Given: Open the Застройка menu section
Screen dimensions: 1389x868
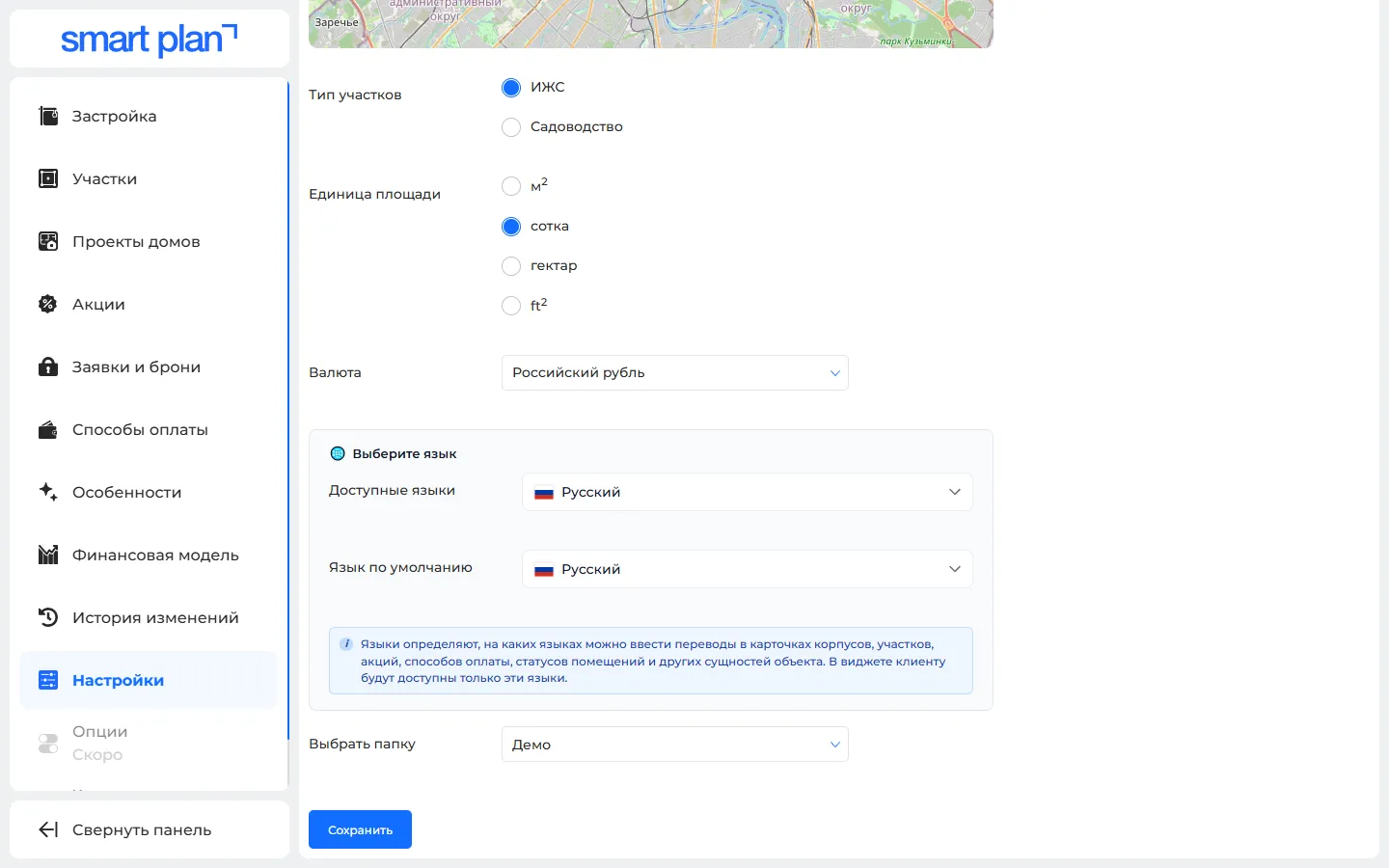Looking at the screenshot, I should pyautogui.click(x=149, y=117).
